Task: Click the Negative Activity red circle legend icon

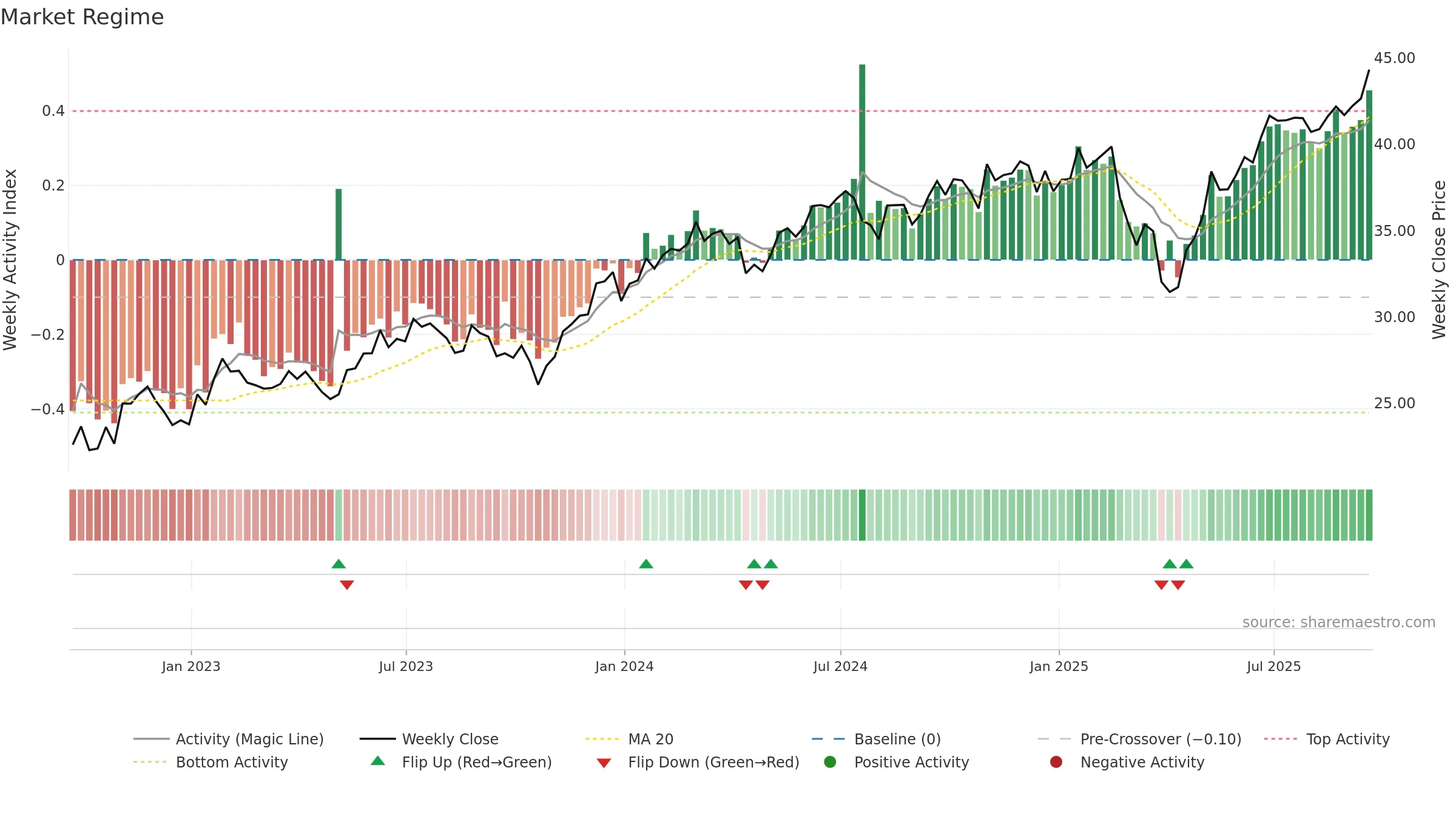Action: point(1056,761)
